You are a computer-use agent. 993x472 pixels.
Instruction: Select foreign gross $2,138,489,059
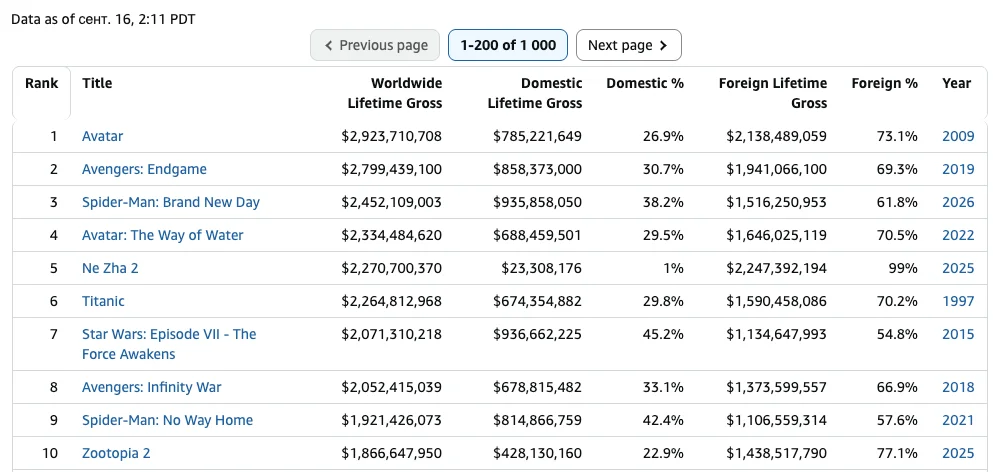[776, 136]
